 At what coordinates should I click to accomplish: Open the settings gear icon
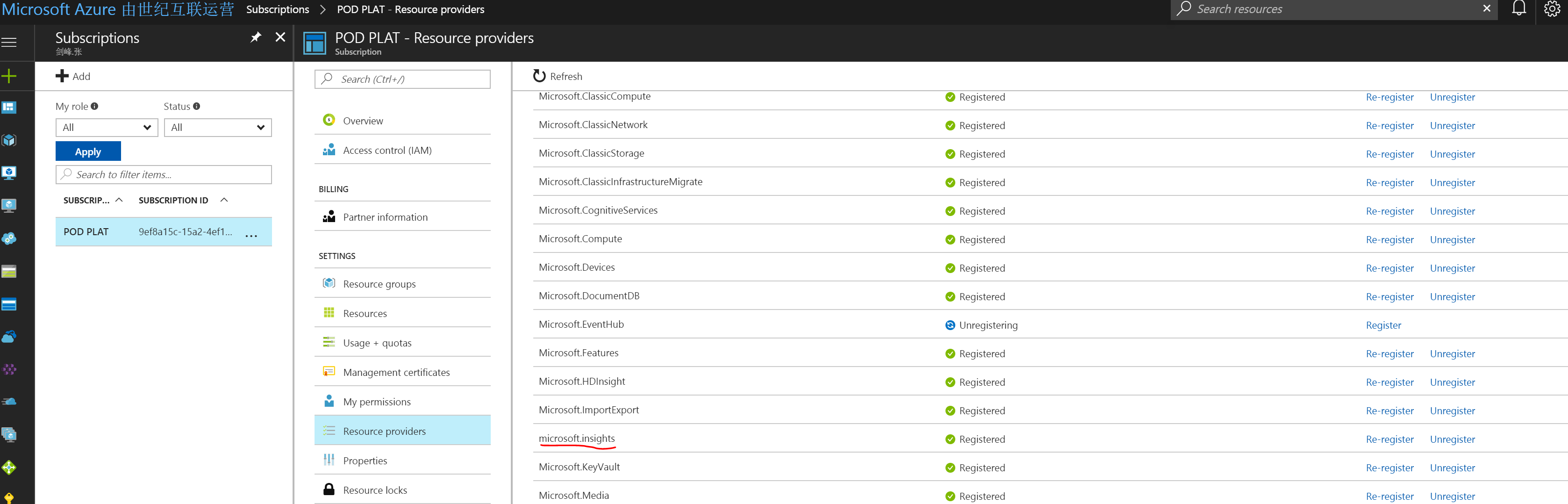point(1552,8)
